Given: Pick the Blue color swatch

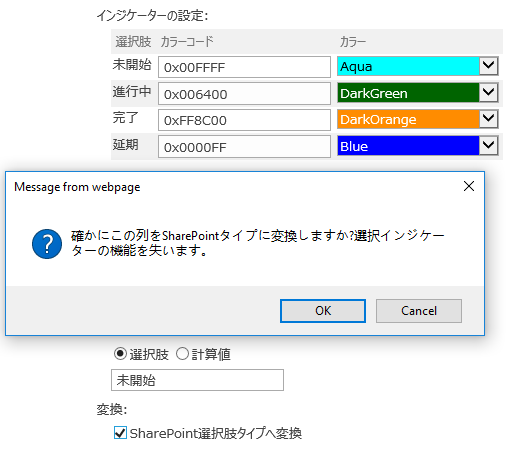Looking at the screenshot, I should (408, 146).
